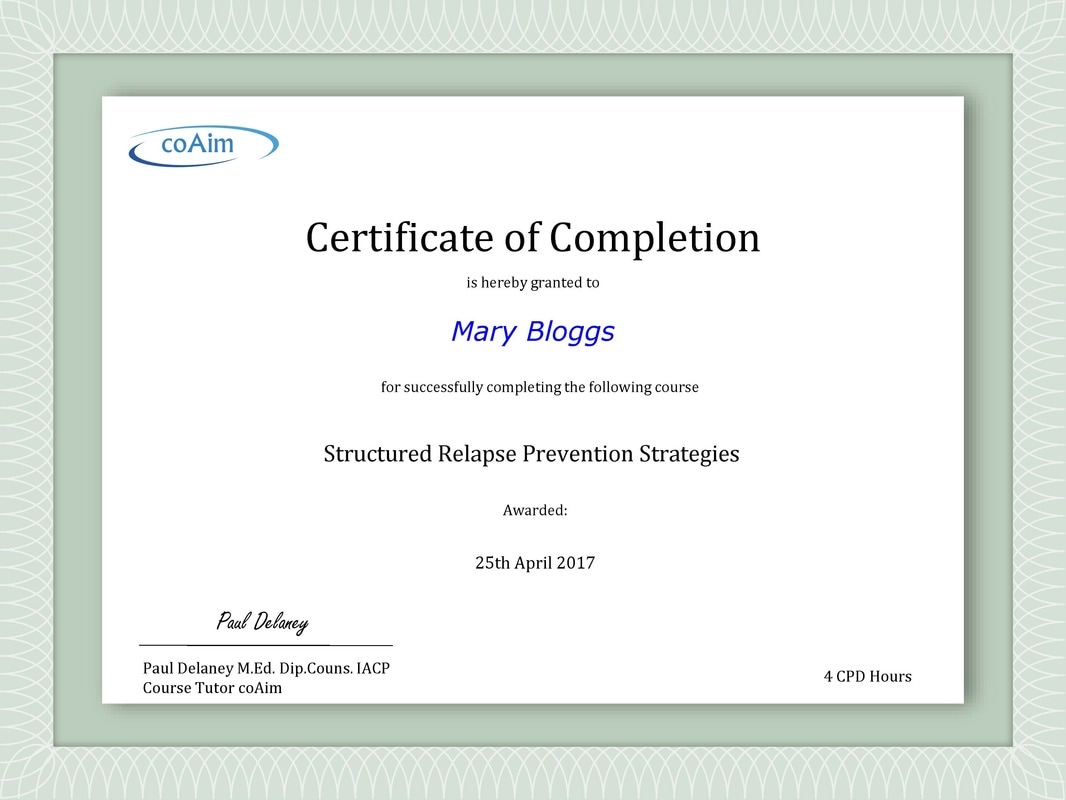
Task: Click course title 'Structured Relapse Prevention Strategies'
Action: [x=532, y=453]
